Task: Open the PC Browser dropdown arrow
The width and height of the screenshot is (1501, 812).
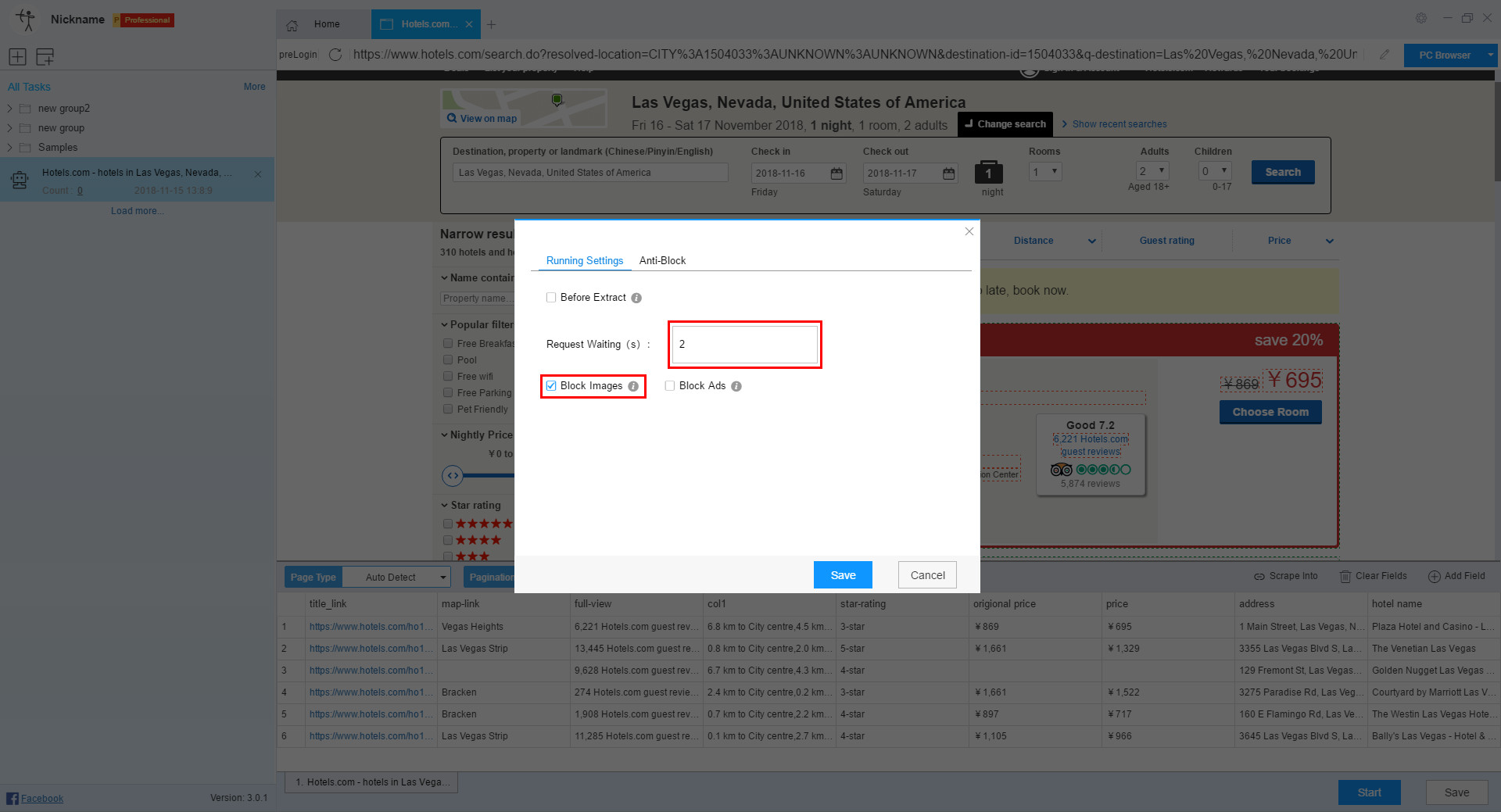Action: (1490, 55)
